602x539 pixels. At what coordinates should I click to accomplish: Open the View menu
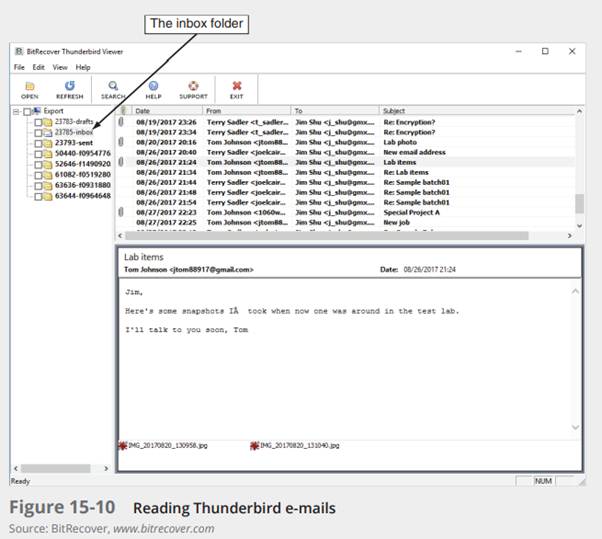tap(60, 67)
